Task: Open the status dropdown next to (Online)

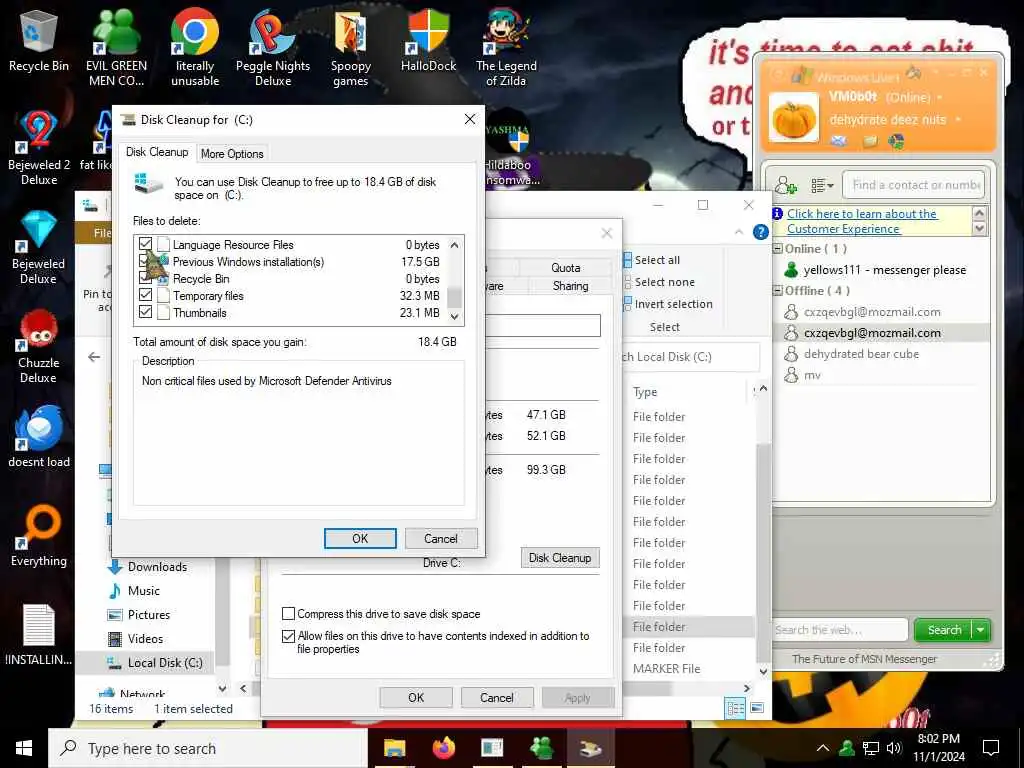Action: tap(940, 98)
